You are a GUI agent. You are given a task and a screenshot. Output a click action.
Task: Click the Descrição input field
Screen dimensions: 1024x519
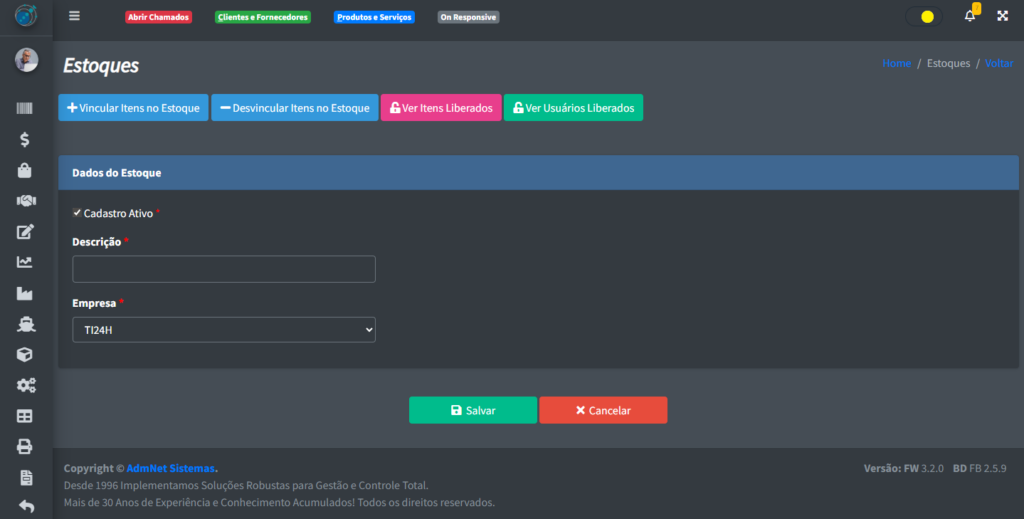224,269
